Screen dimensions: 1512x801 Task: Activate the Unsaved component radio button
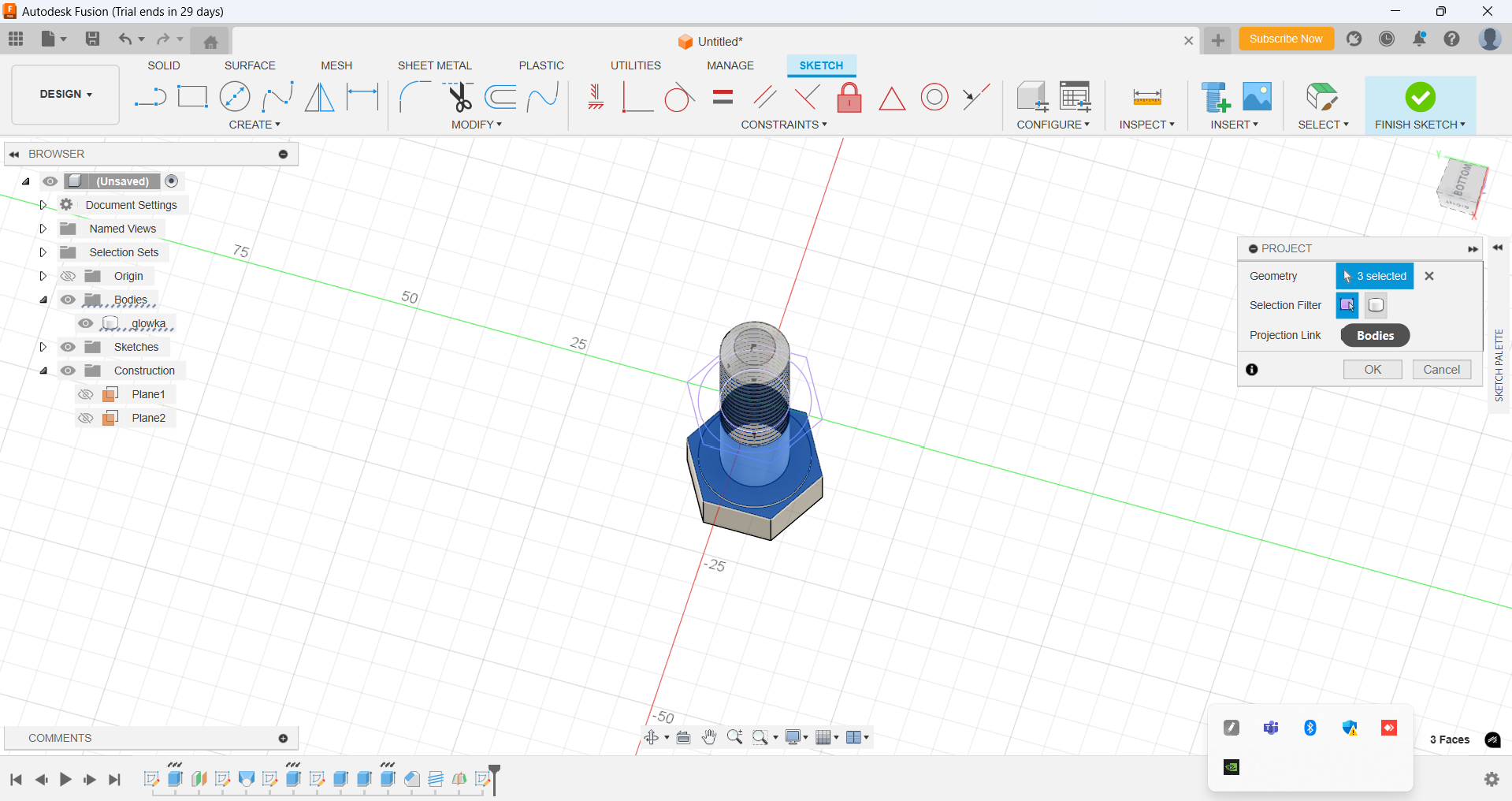(x=172, y=181)
